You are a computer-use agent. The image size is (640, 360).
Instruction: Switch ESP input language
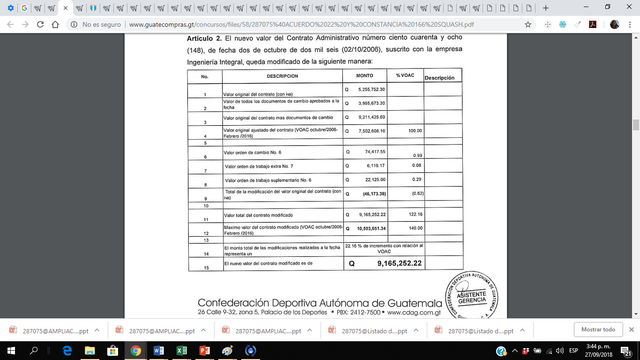(x=573, y=351)
